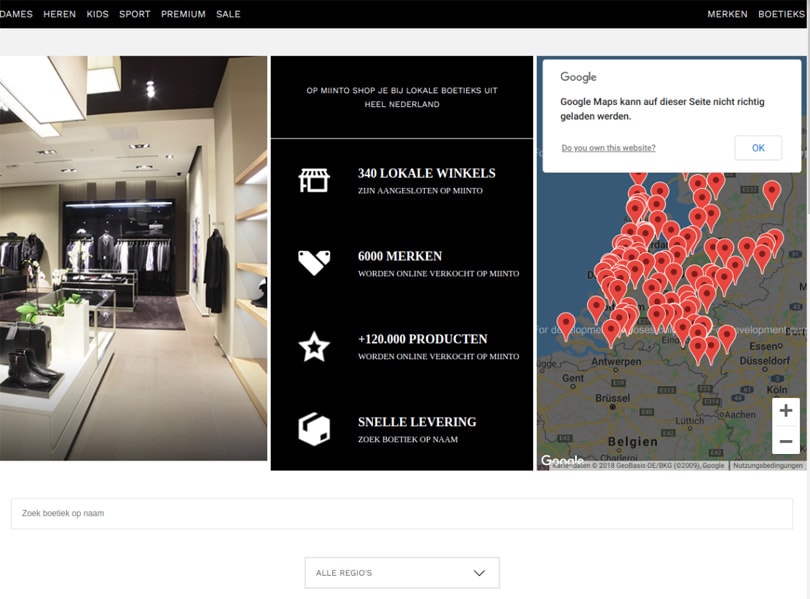
Task: Select the Premium menu item
Action: pos(183,14)
